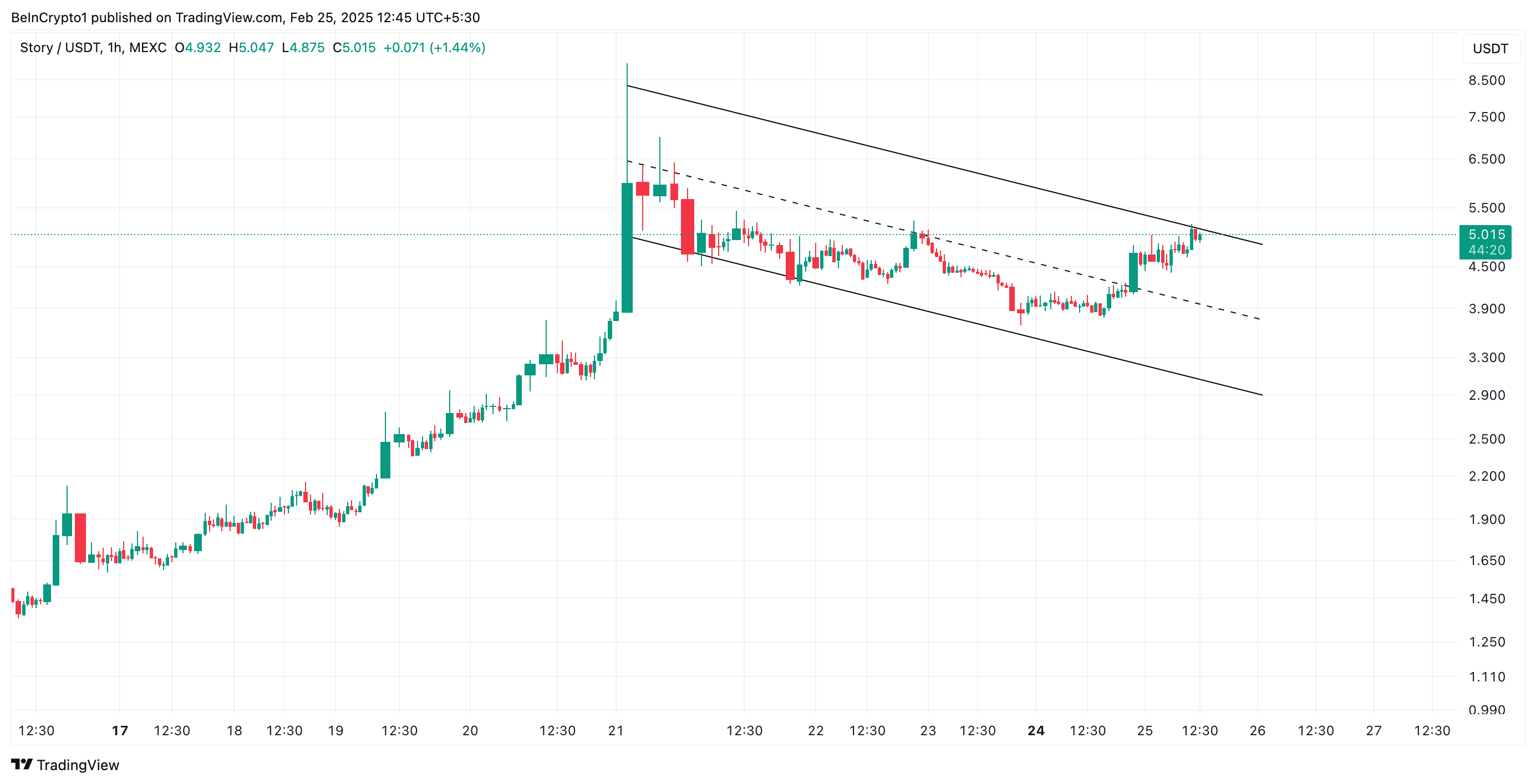Image resolution: width=1536 pixels, height=784 pixels.
Task: Click the USDT currency button
Action: (1490, 48)
